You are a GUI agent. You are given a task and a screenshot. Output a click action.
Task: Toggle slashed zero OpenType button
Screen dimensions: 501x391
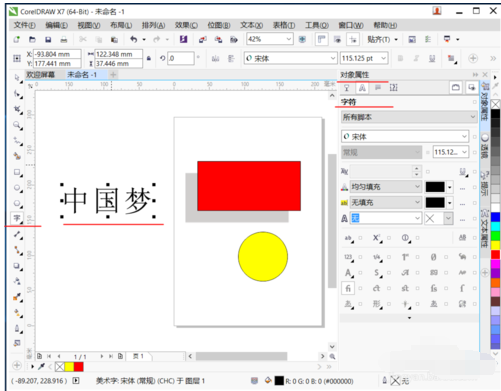point(433,257)
